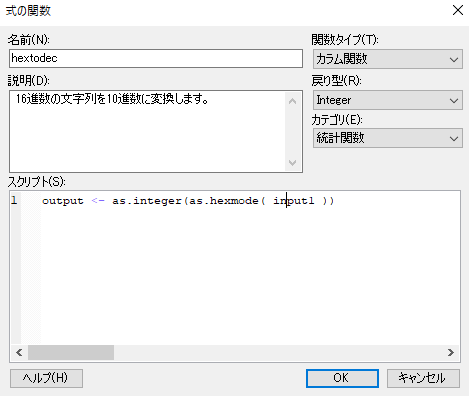Click the script editor code line
Viewport: 469px width, 396px height.
pos(188,201)
